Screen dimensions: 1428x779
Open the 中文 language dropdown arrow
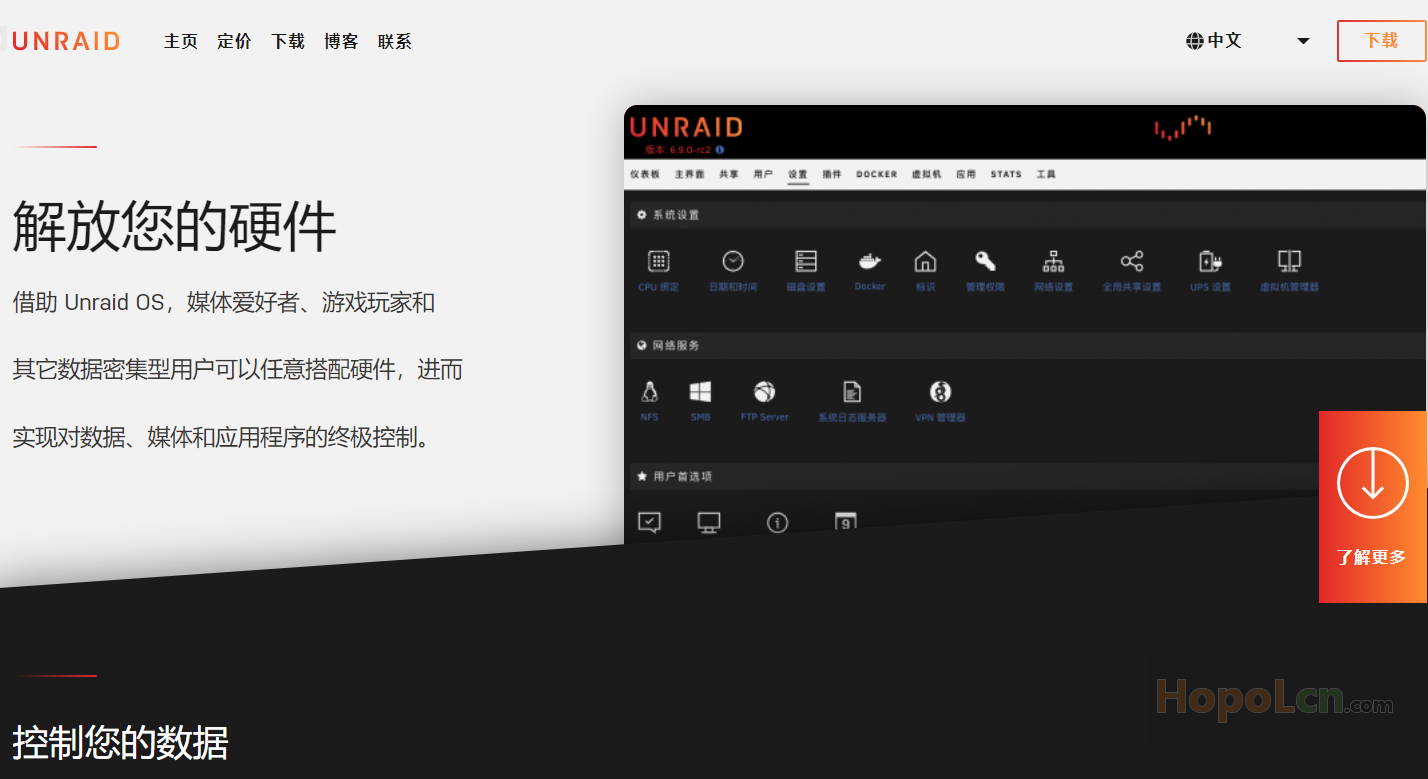click(1303, 41)
